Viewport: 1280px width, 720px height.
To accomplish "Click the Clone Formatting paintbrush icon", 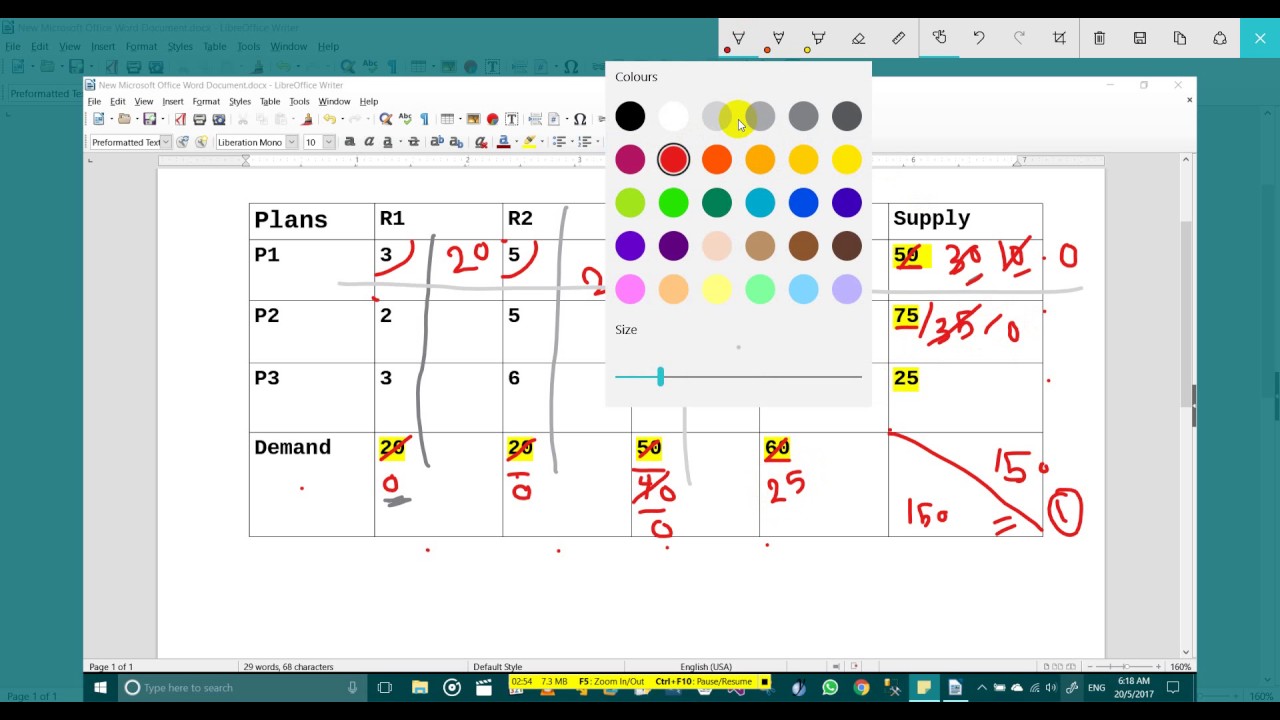I will point(307,119).
